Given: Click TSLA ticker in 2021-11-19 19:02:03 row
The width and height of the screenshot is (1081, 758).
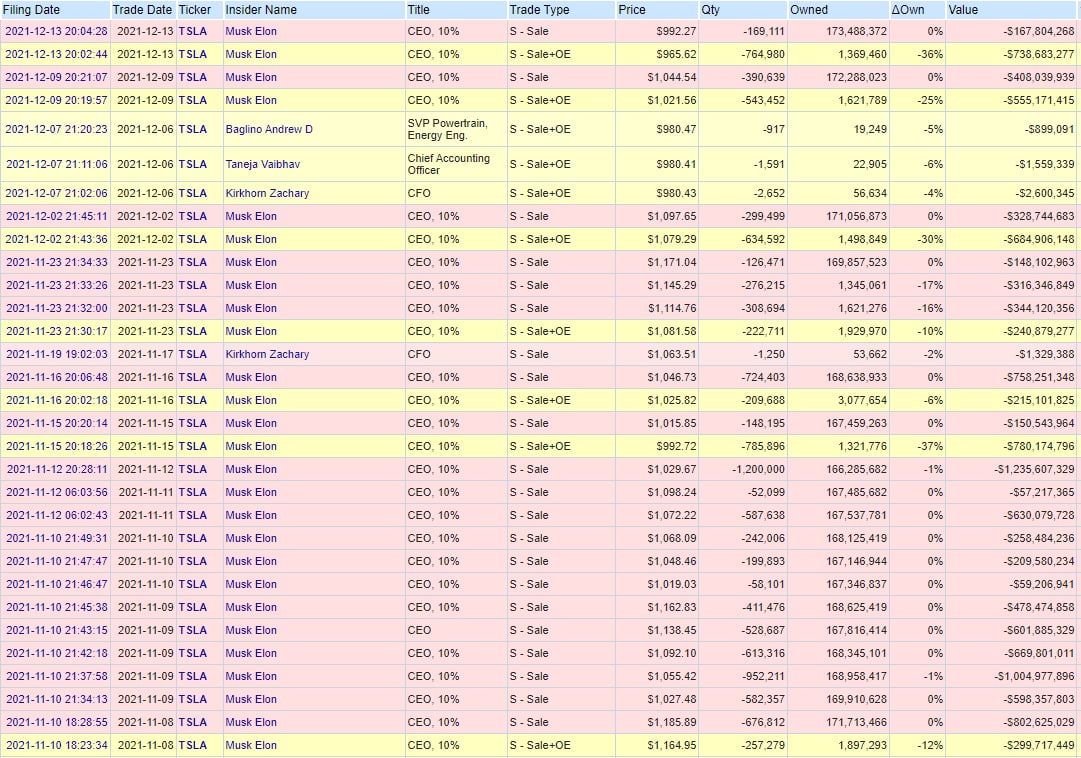Looking at the screenshot, I should 192,354.
